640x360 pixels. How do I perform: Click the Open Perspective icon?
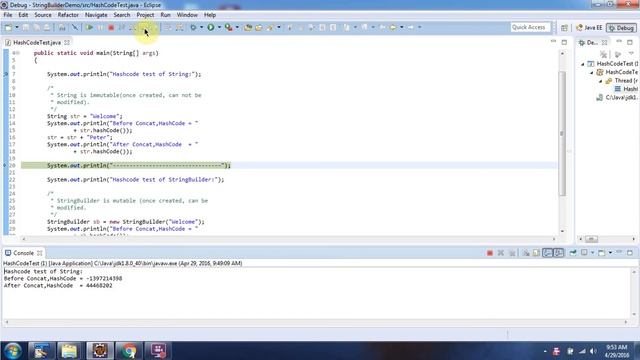tap(564, 28)
